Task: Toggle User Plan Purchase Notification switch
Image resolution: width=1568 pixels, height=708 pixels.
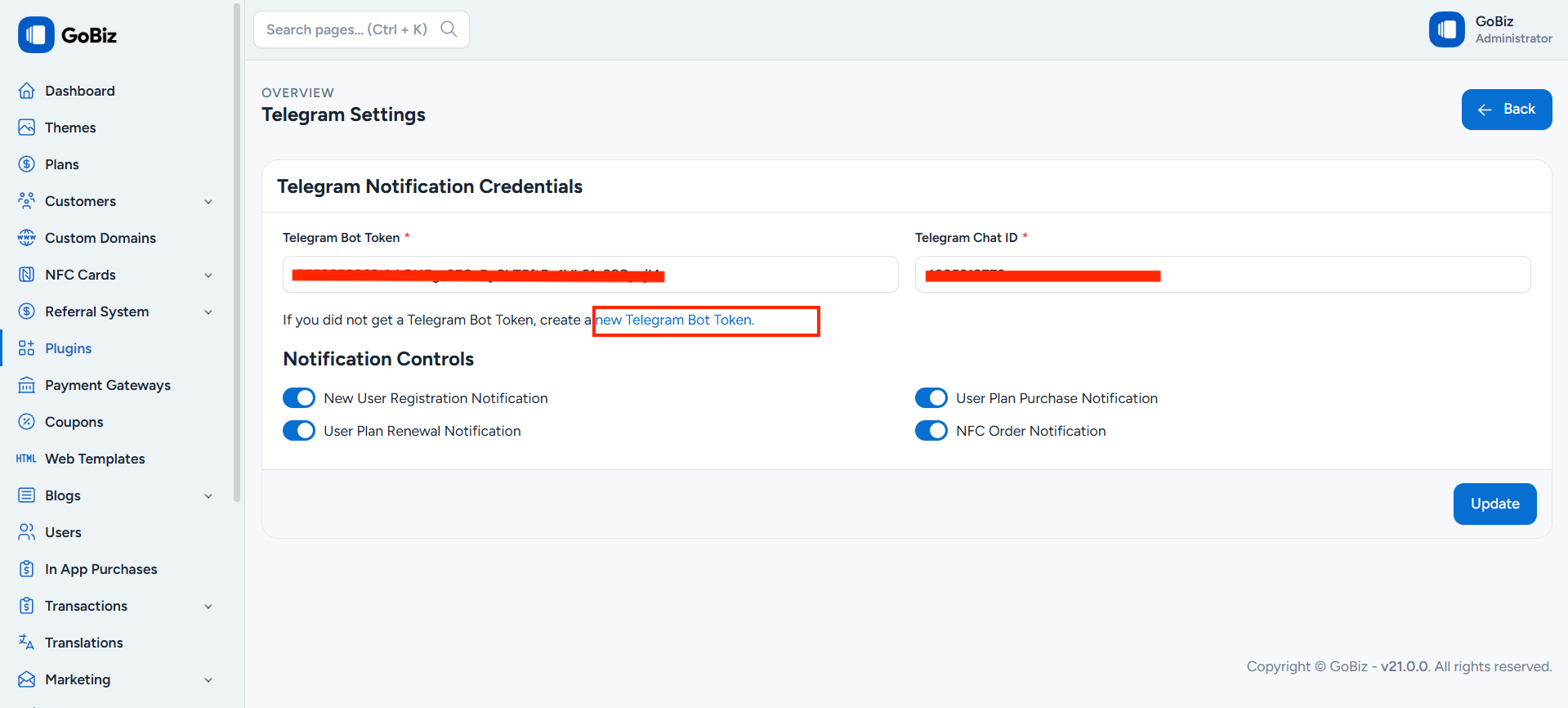Action: (x=931, y=398)
